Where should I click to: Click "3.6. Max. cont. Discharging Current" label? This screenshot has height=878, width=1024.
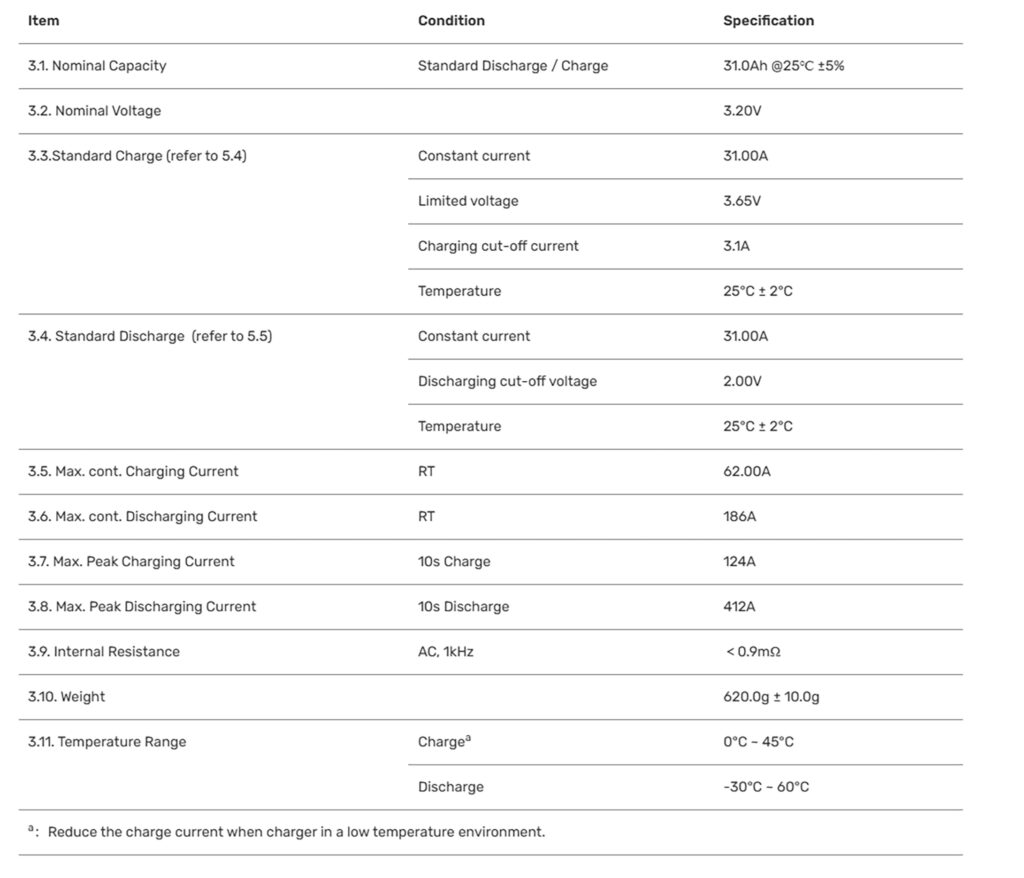[142, 516]
